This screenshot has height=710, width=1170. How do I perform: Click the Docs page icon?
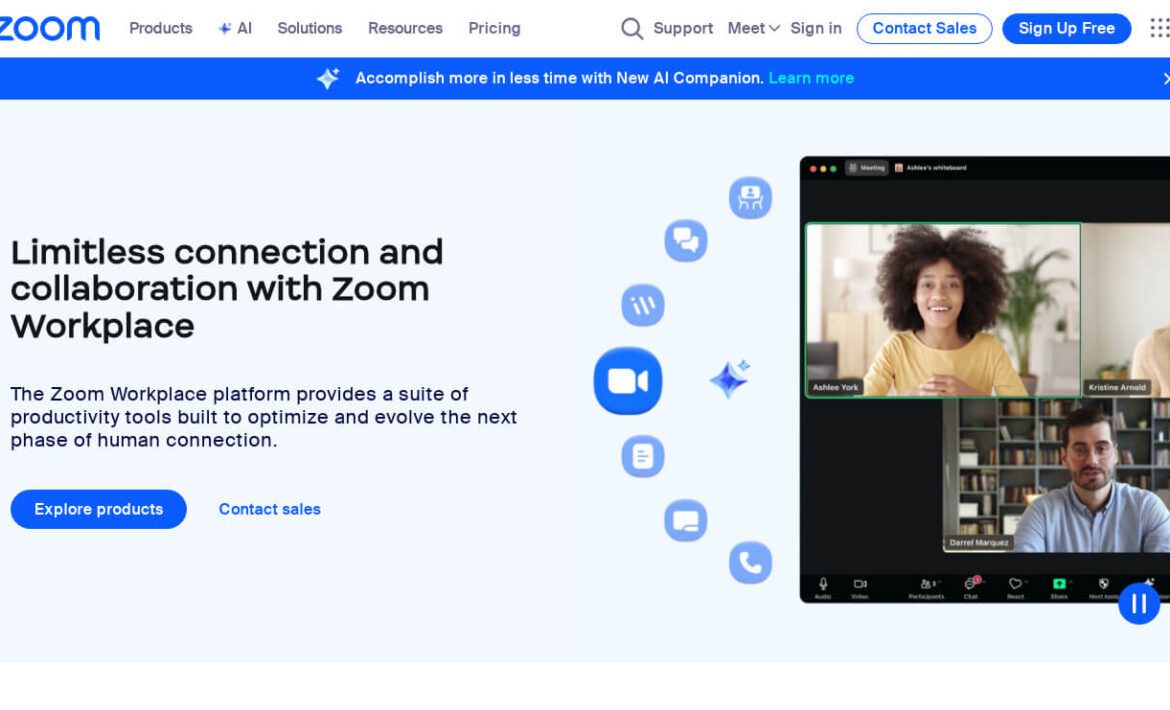pos(642,456)
